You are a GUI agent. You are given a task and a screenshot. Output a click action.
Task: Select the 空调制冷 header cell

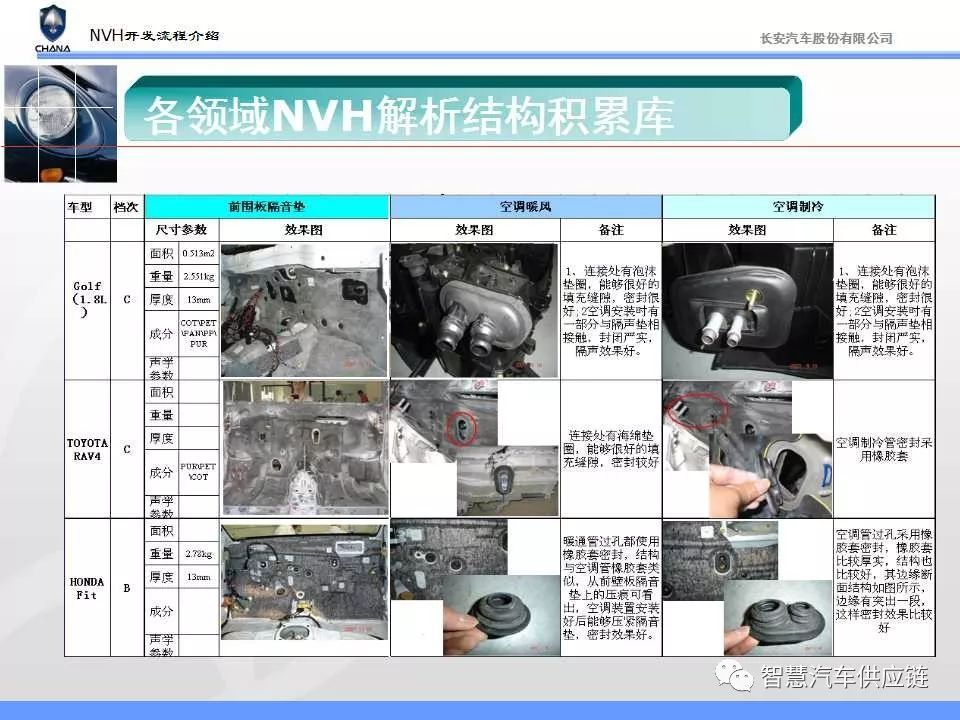[798, 207]
